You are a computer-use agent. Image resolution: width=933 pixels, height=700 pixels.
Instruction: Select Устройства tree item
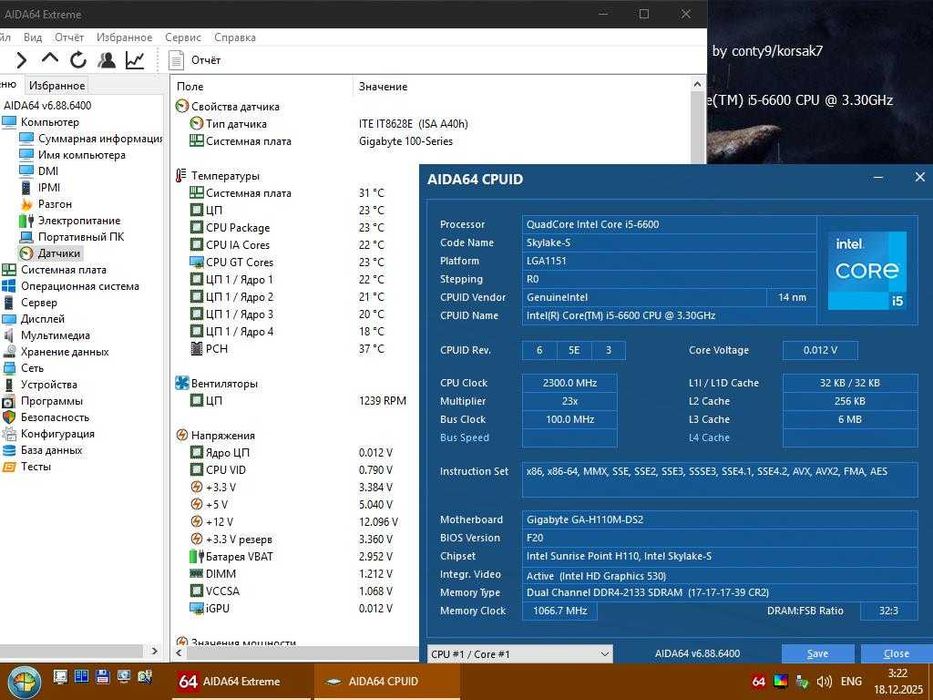pos(49,385)
